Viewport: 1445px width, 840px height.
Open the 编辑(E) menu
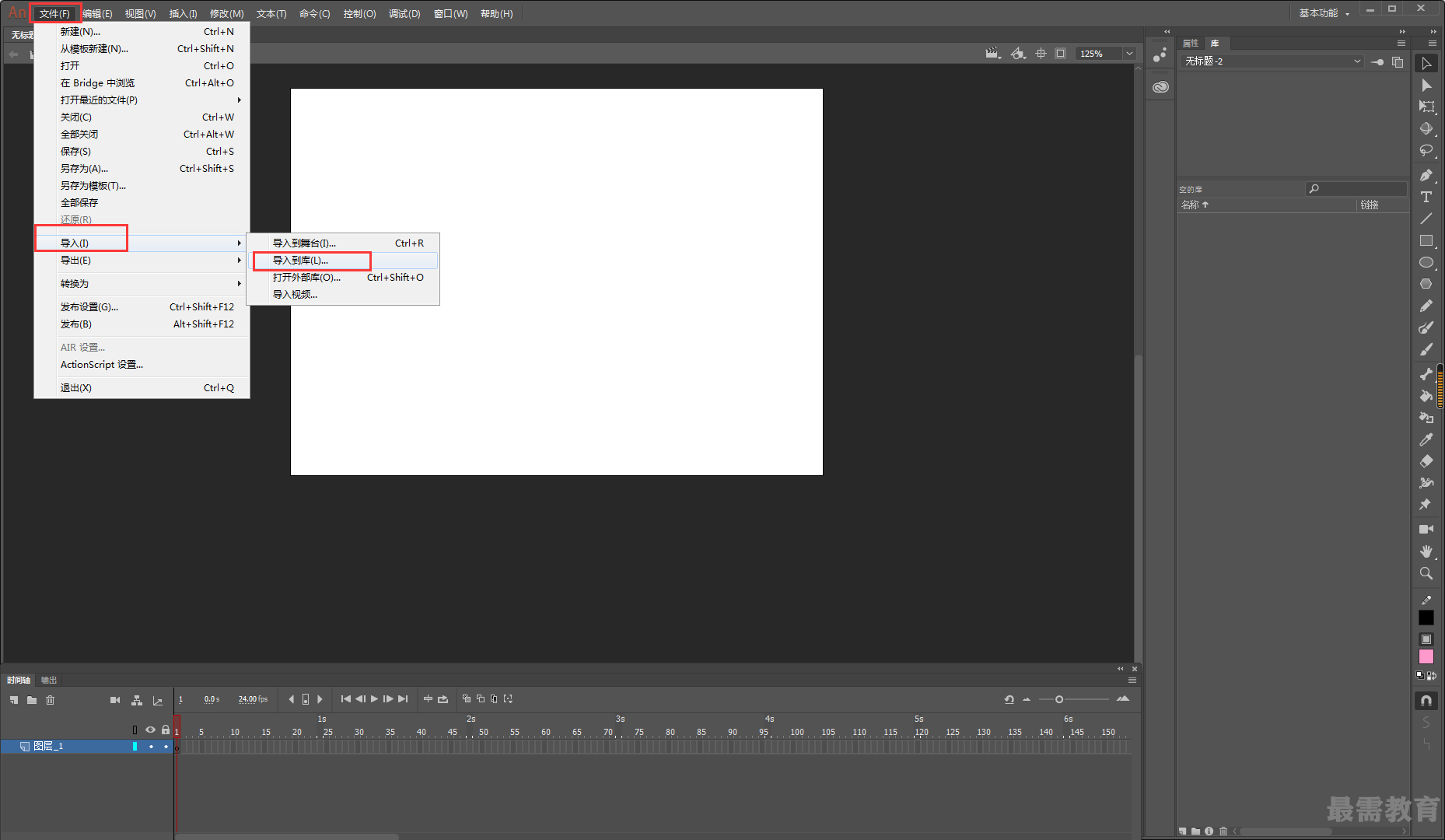click(x=97, y=14)
